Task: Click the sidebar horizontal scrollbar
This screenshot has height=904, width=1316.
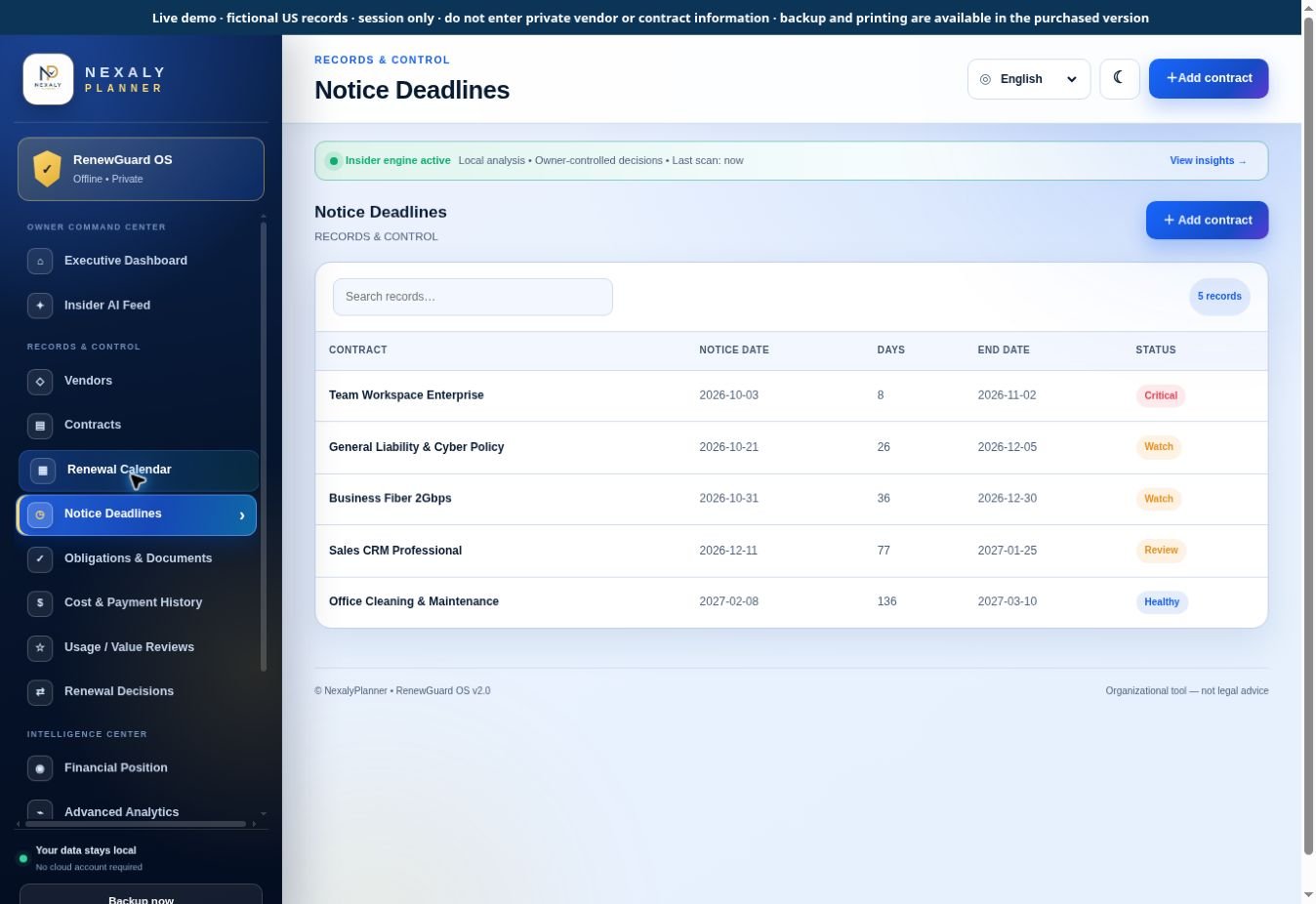Action: 136,824
